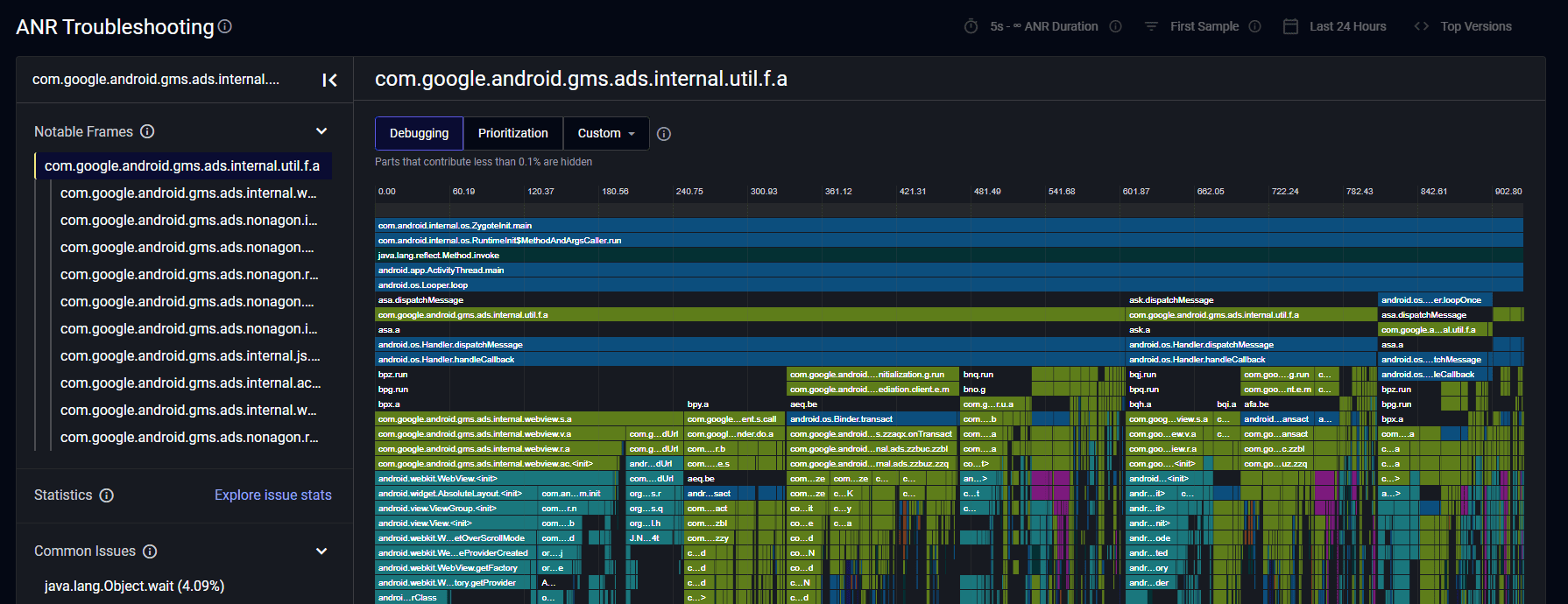Click the Notable Frames info icon
The height and width of the screenshot is (604, 1568).
point(147,131)
